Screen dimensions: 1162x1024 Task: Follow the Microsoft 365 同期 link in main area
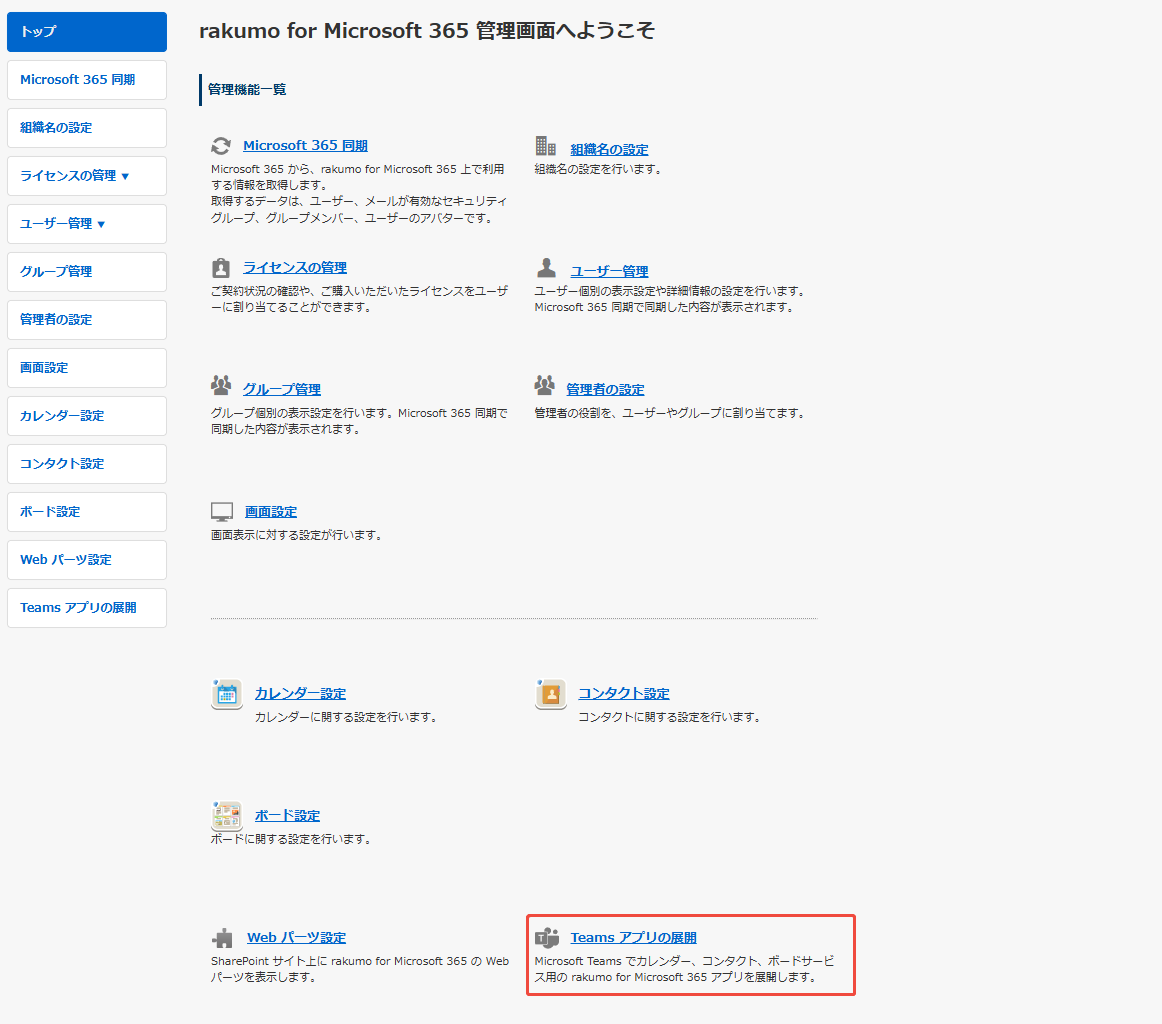[305, 146]
